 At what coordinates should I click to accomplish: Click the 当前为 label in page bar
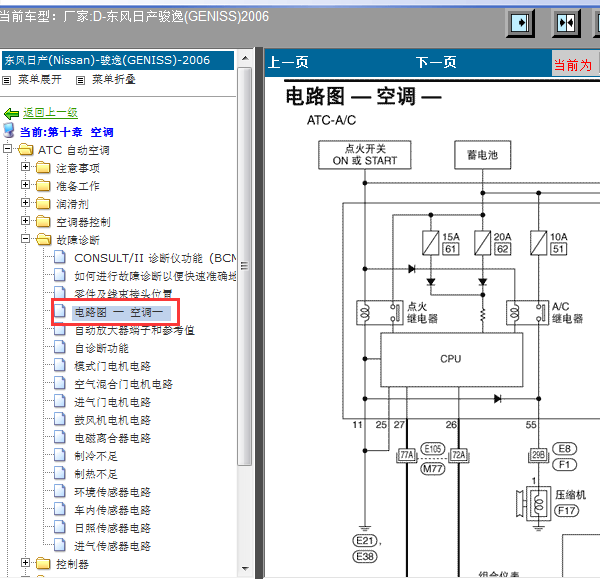tap(572, 65)
